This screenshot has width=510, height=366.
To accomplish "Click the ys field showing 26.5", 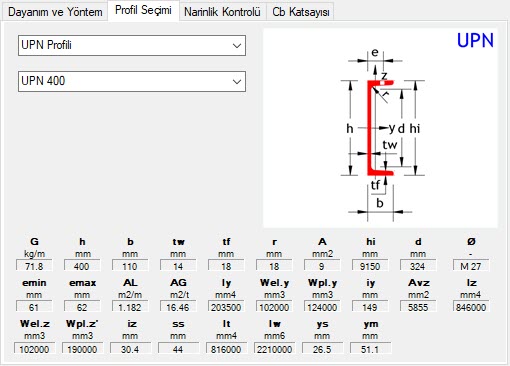I will 322,349.
